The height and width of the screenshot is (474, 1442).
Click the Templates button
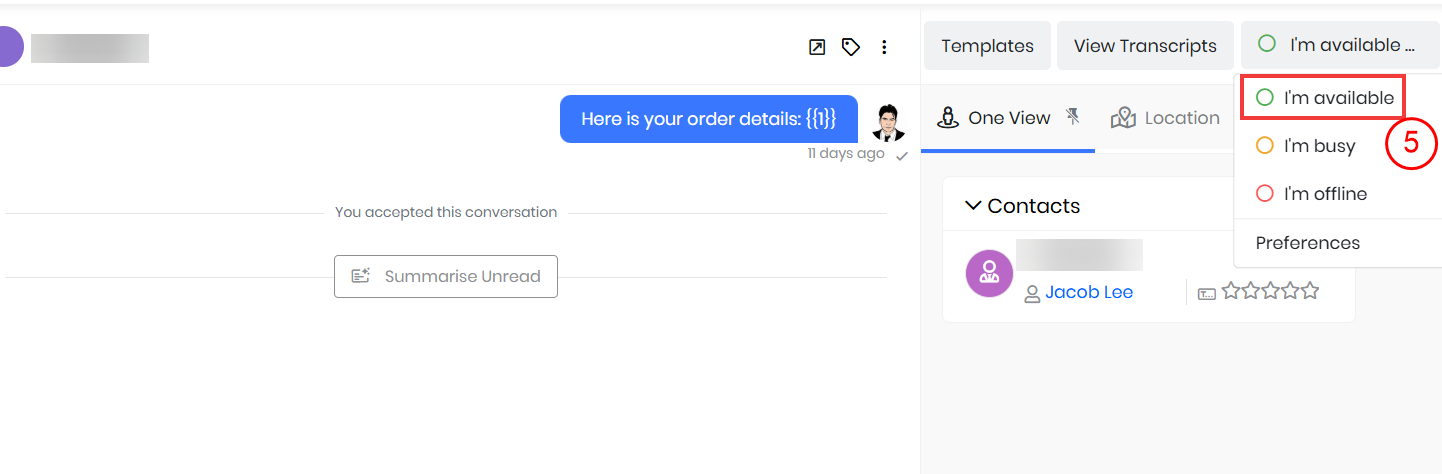click(x=987, y=46)
